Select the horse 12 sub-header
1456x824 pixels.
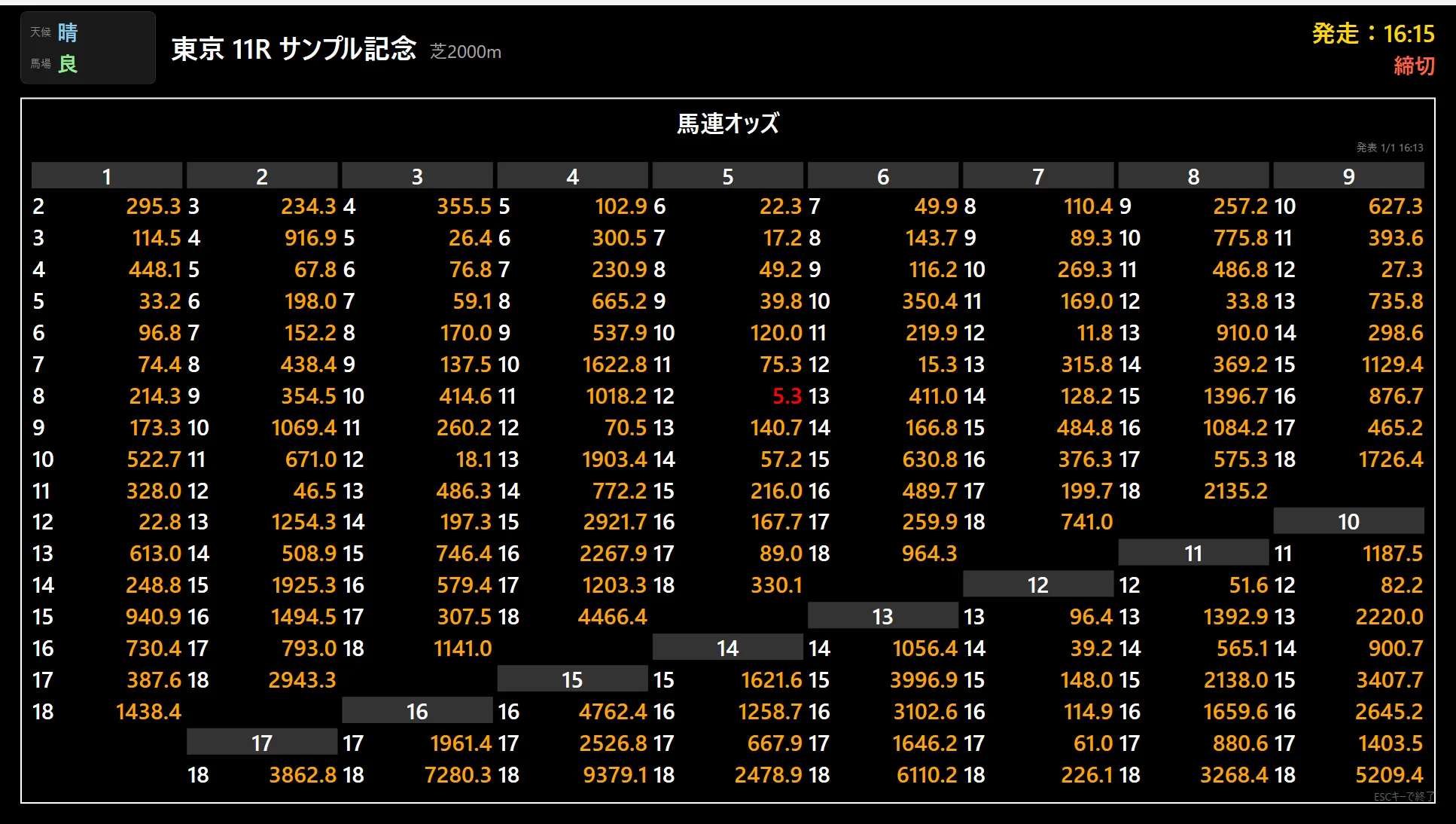(1038, 584)
